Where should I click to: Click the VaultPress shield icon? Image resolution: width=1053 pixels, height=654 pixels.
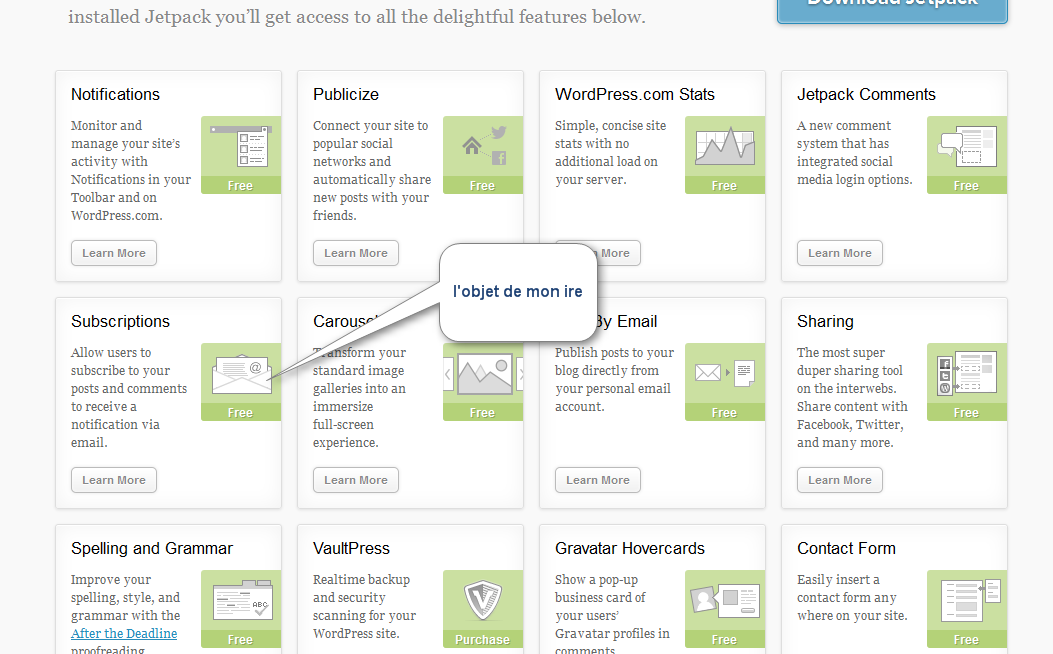[483, 600]
